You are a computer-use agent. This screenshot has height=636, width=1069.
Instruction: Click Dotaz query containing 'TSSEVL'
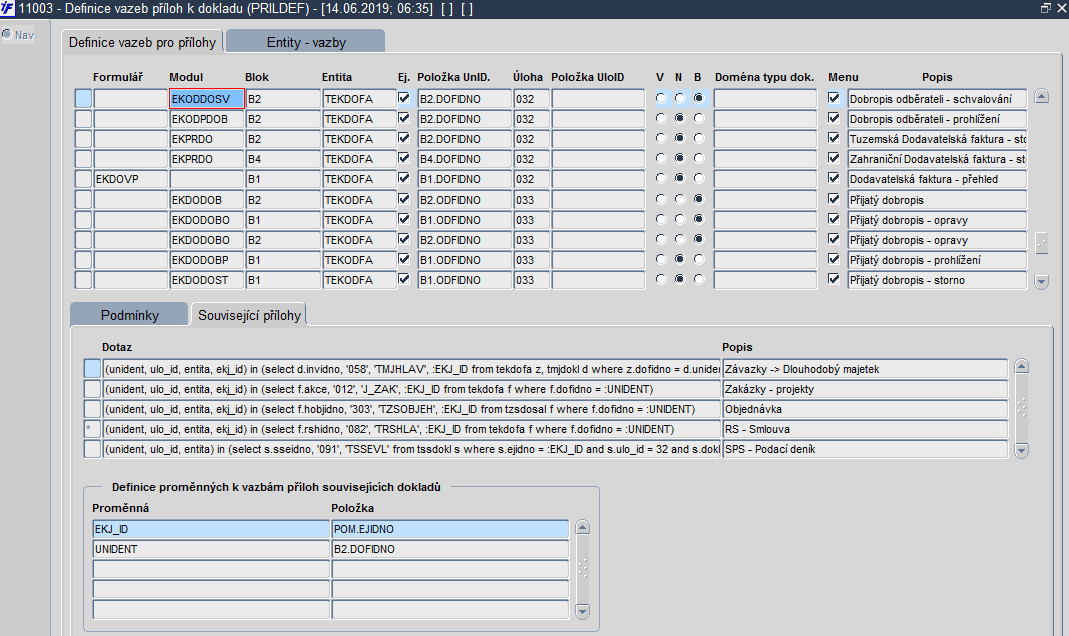point(411,449)
